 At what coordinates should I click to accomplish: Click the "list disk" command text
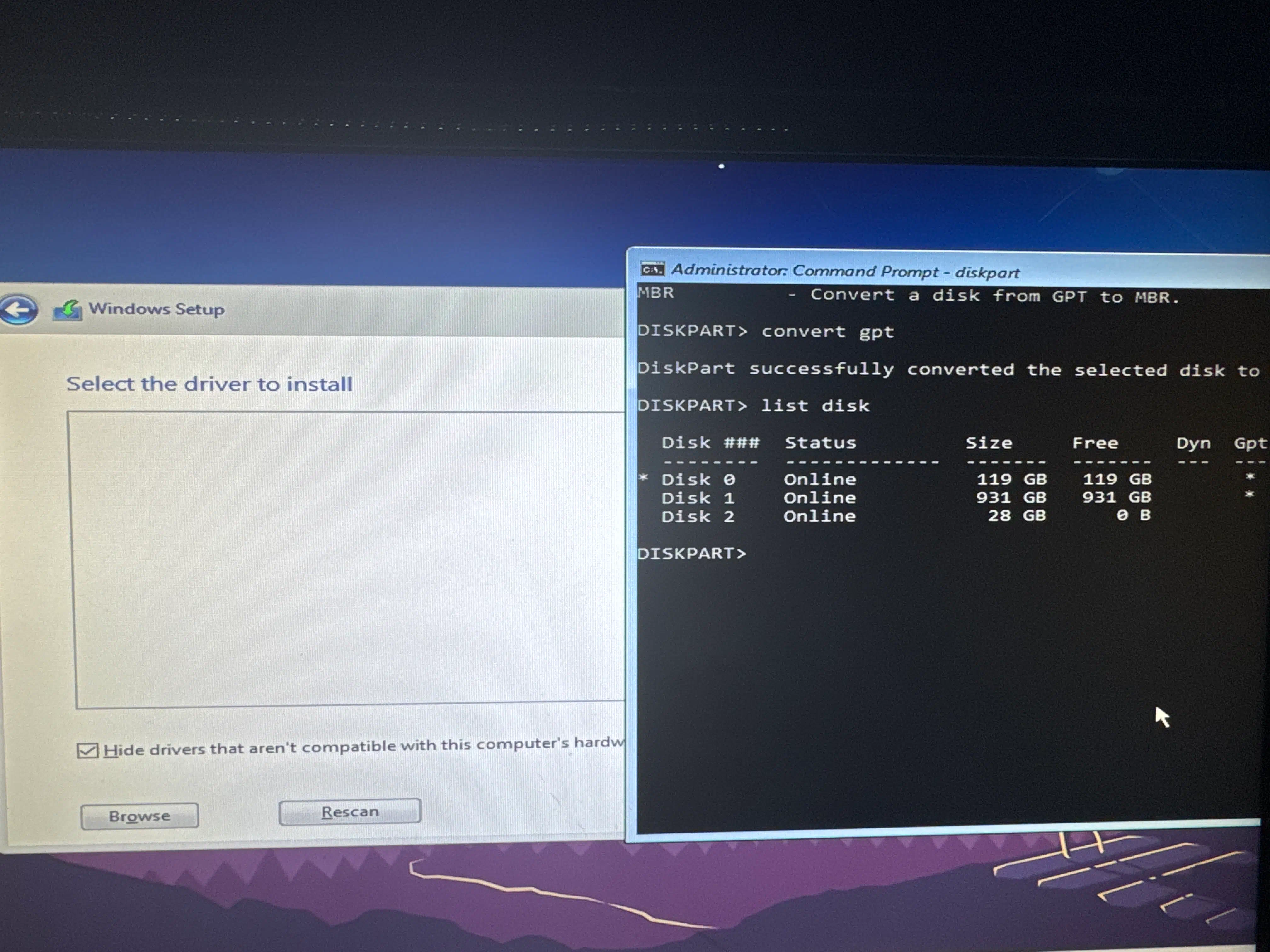[815, 406]
